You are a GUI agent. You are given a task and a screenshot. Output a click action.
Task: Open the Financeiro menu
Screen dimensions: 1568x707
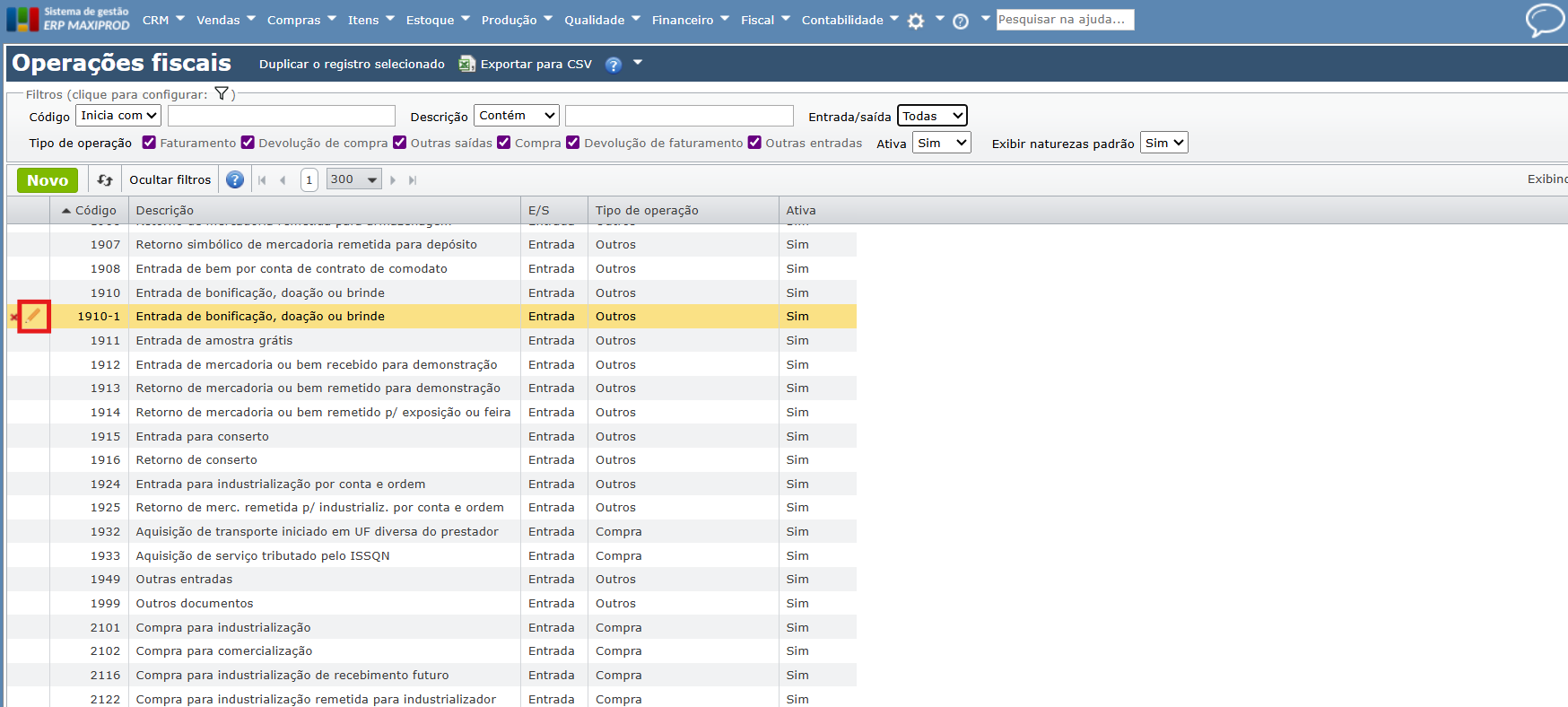tap(690, 20)
